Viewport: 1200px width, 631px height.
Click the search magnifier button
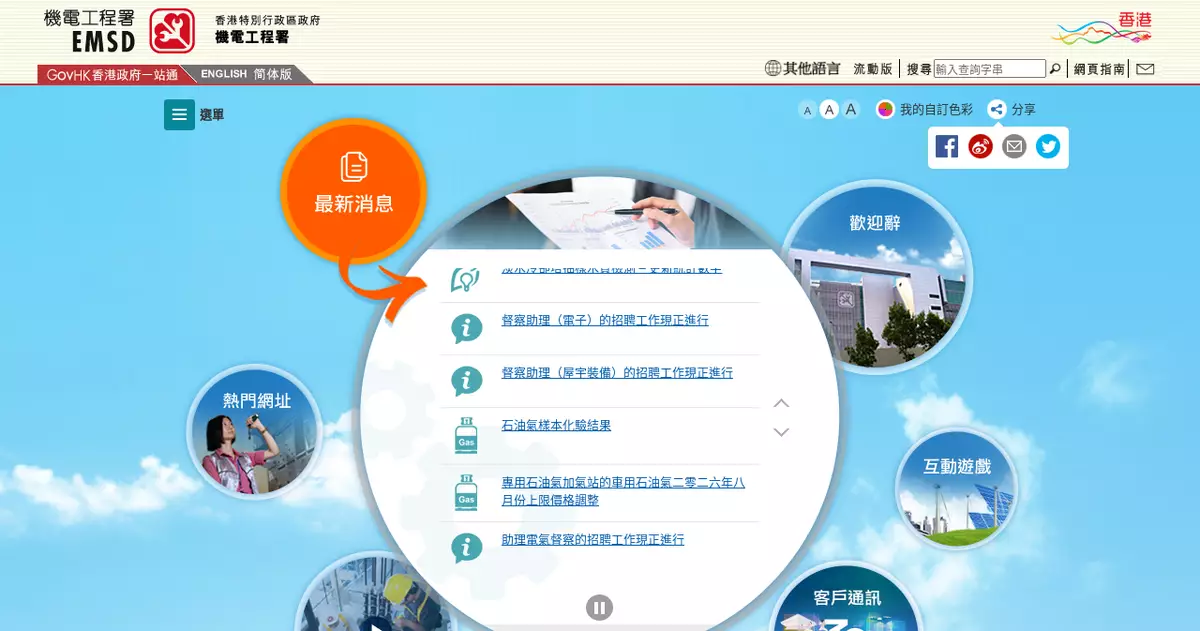(1054, 69)
